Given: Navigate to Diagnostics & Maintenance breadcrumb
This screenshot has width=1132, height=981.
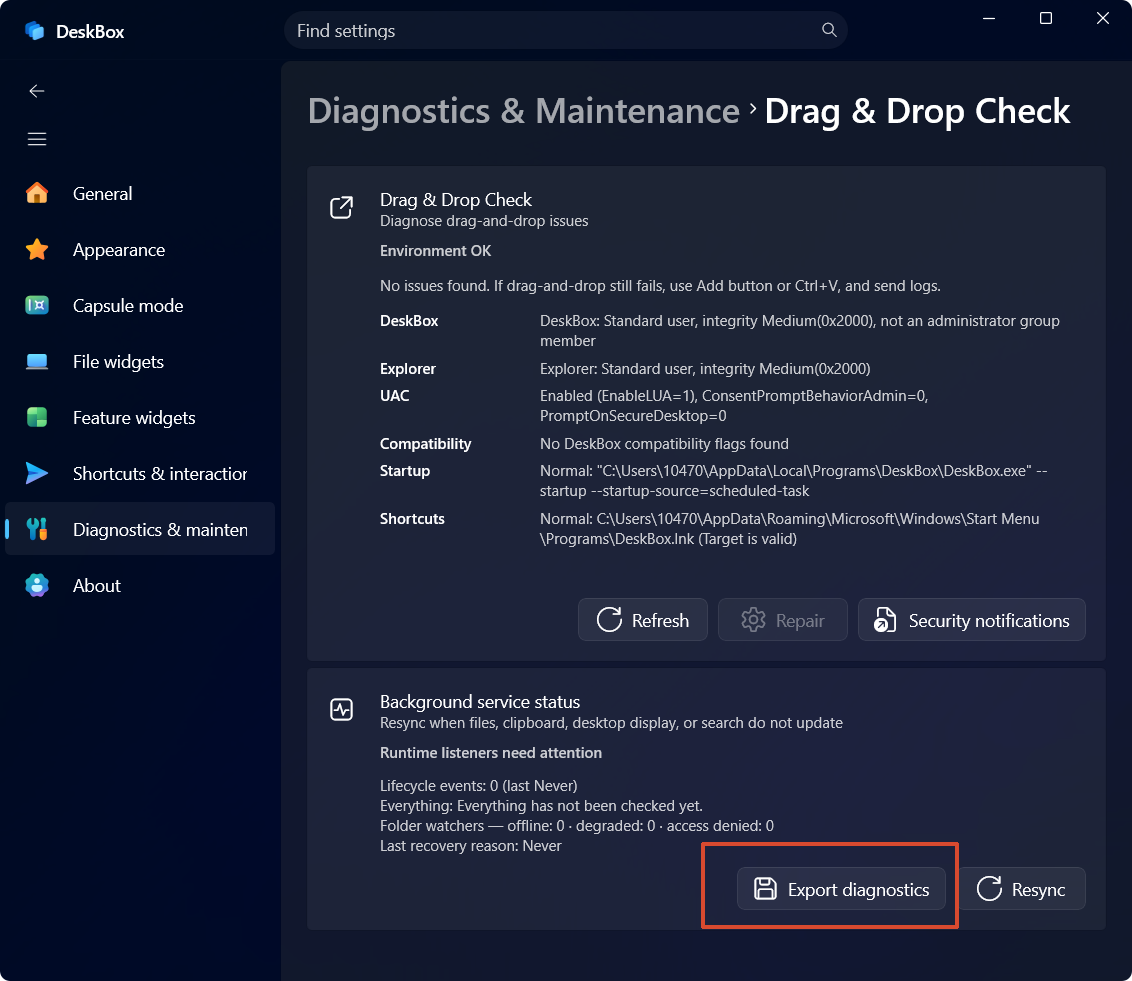Looking at the screenshot, I should pyautogui.click(x=524, y=111).
